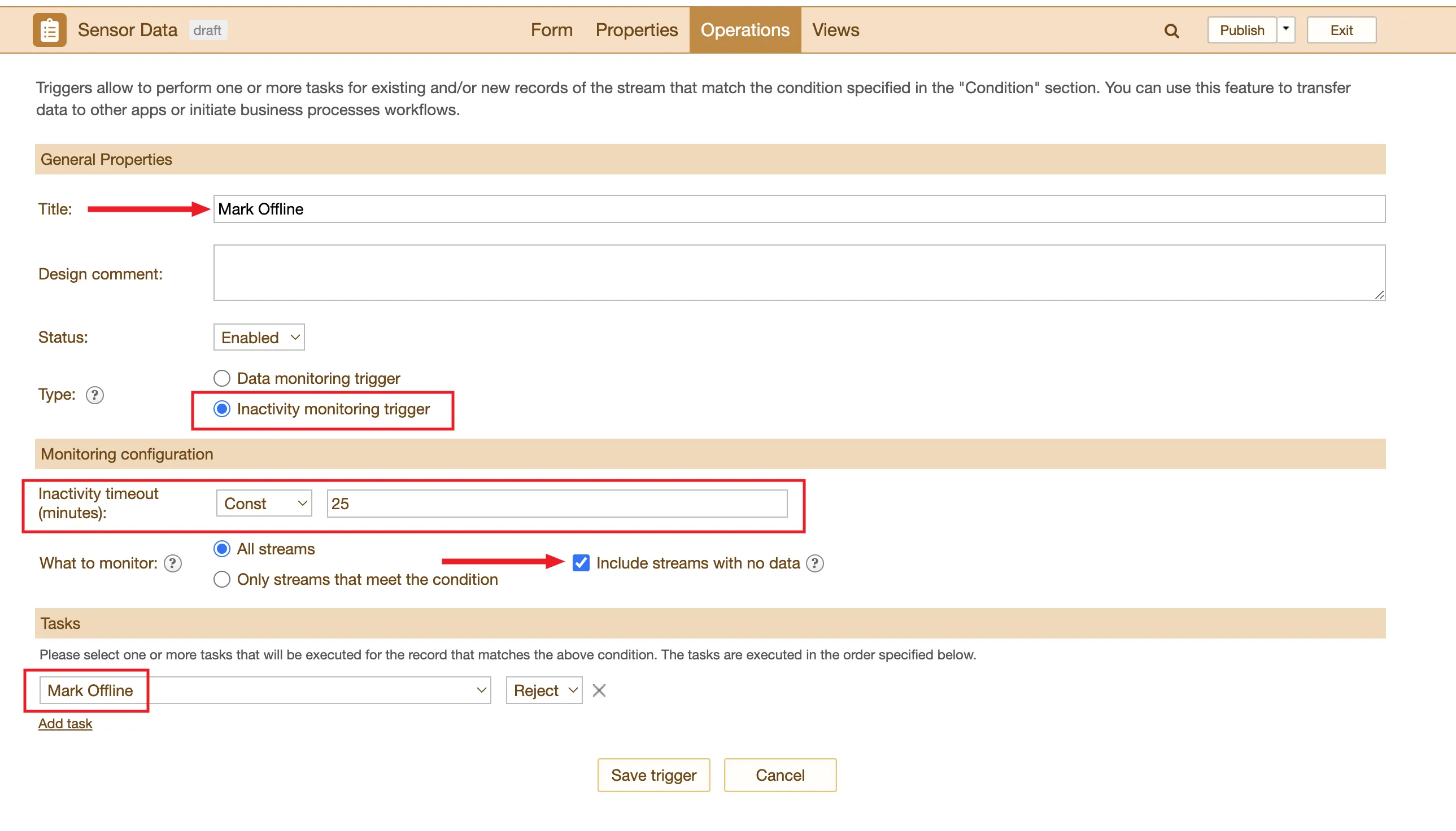
Task: Click the Save trigger button
Action: [x=653, y=775]
